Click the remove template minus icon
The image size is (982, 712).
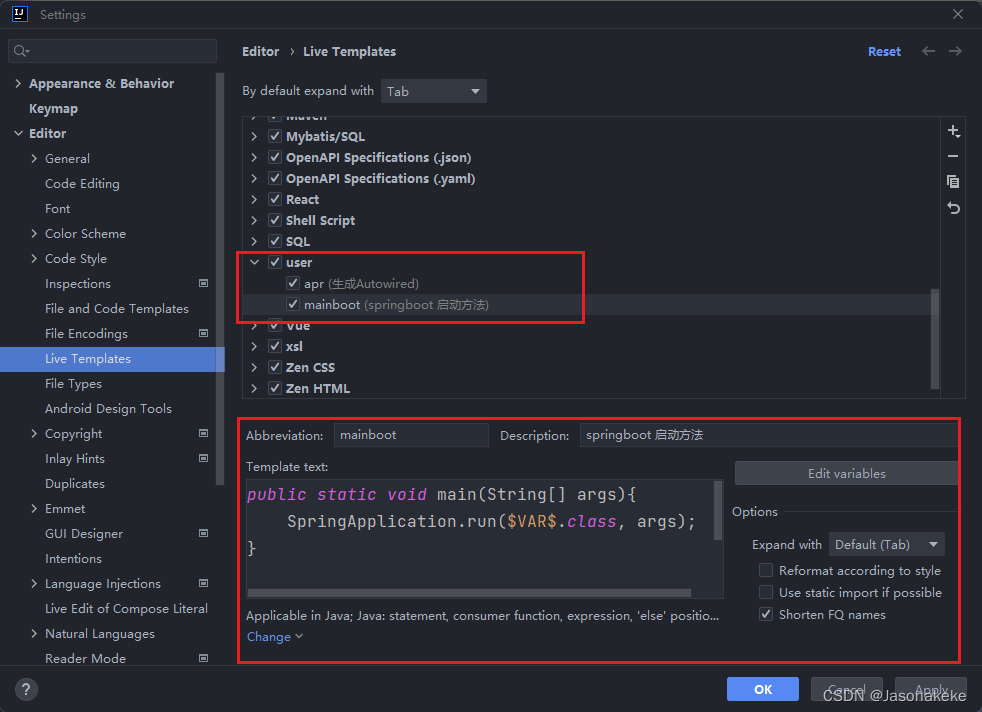coord(953,156)
